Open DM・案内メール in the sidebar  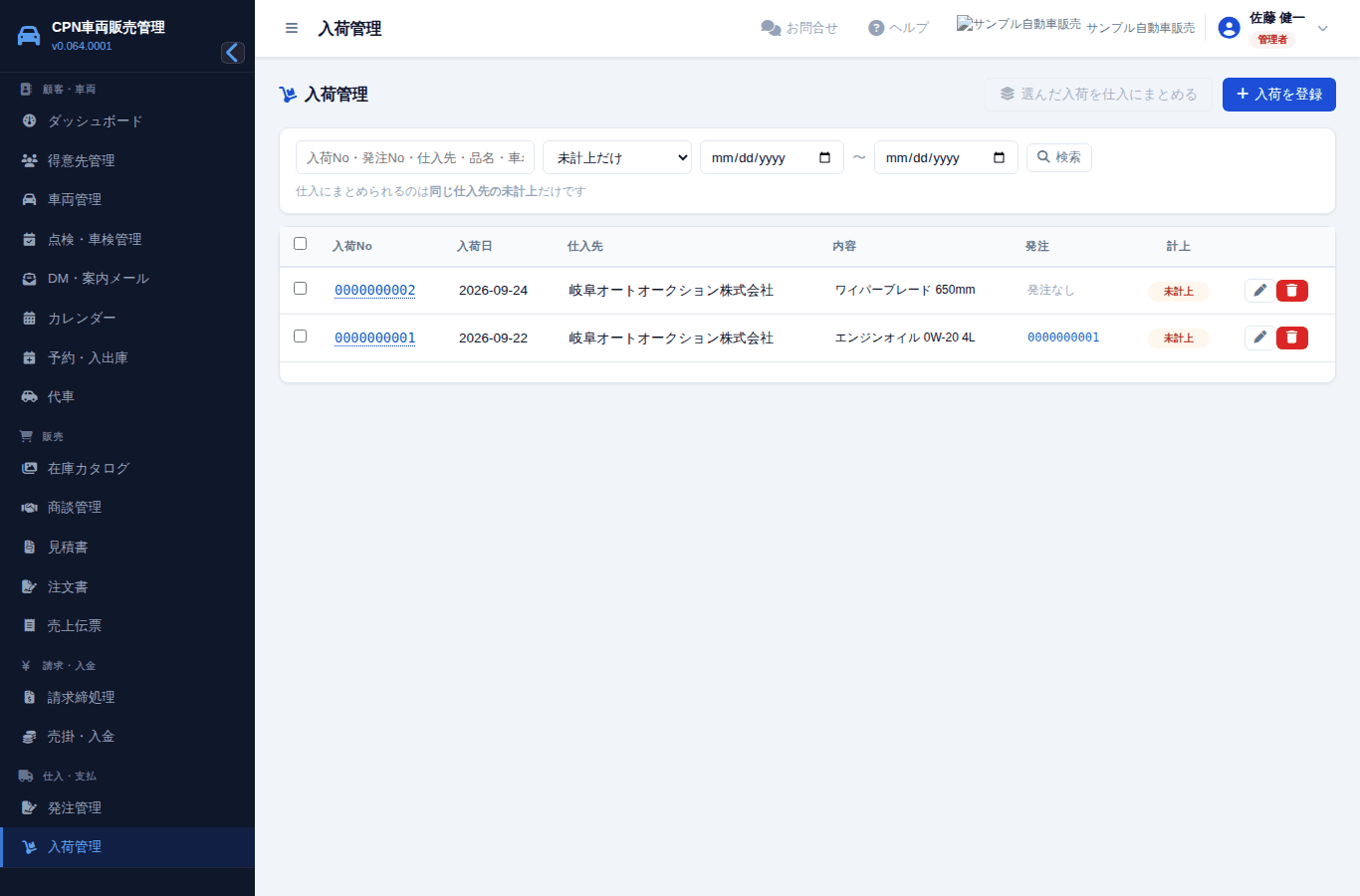click(127, 279)
